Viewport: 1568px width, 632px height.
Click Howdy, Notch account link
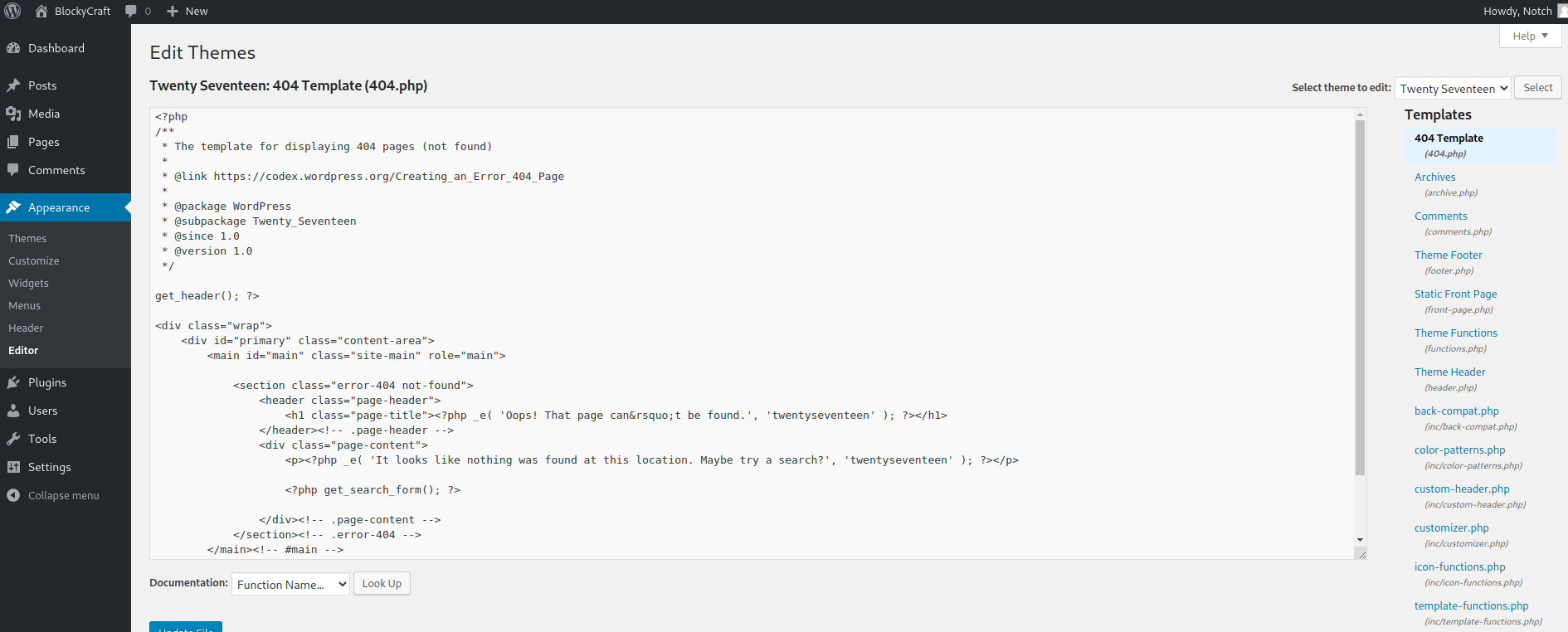(1517, 11)
